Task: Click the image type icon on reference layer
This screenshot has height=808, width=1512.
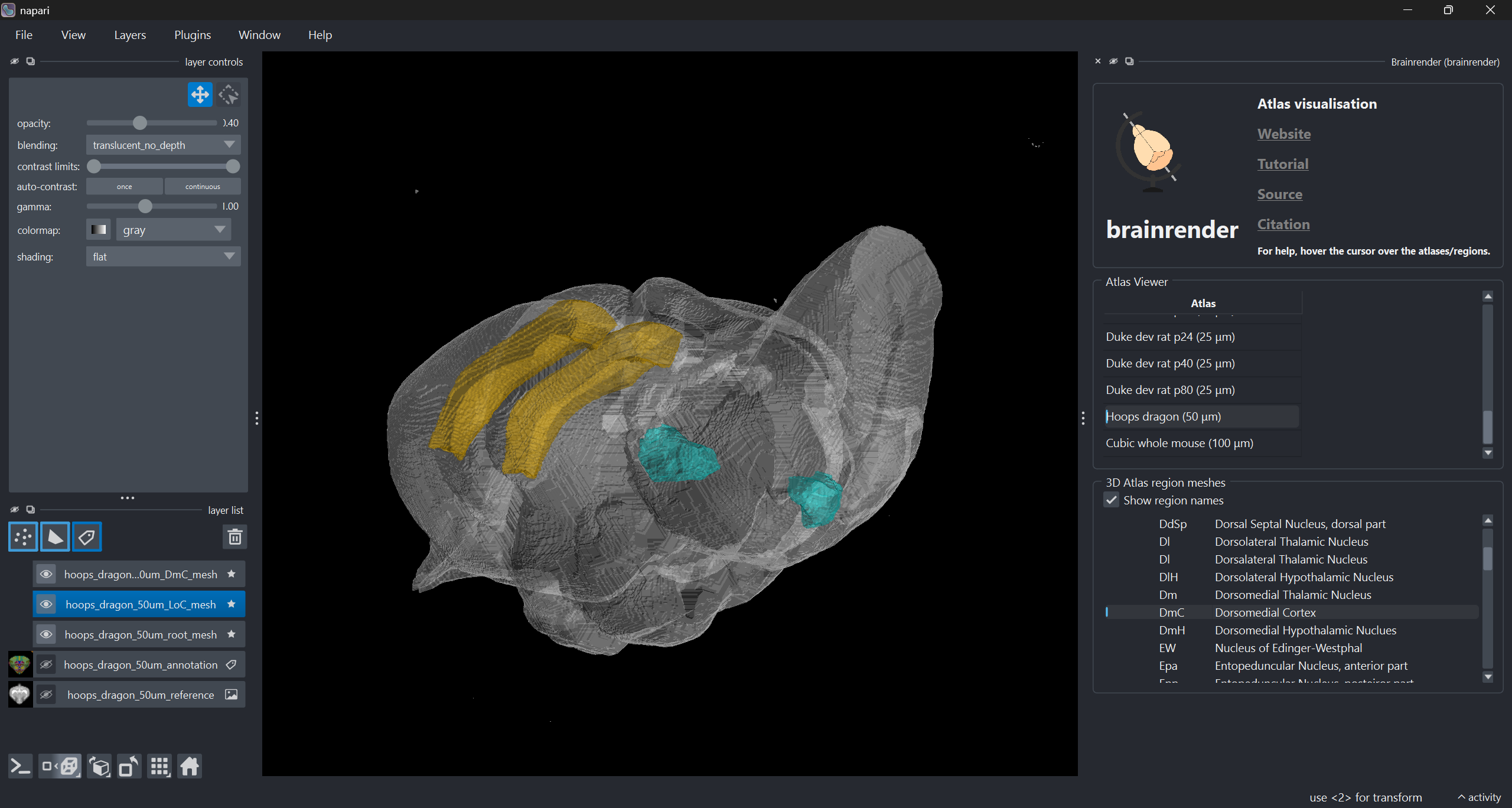Action: point(232,695)
